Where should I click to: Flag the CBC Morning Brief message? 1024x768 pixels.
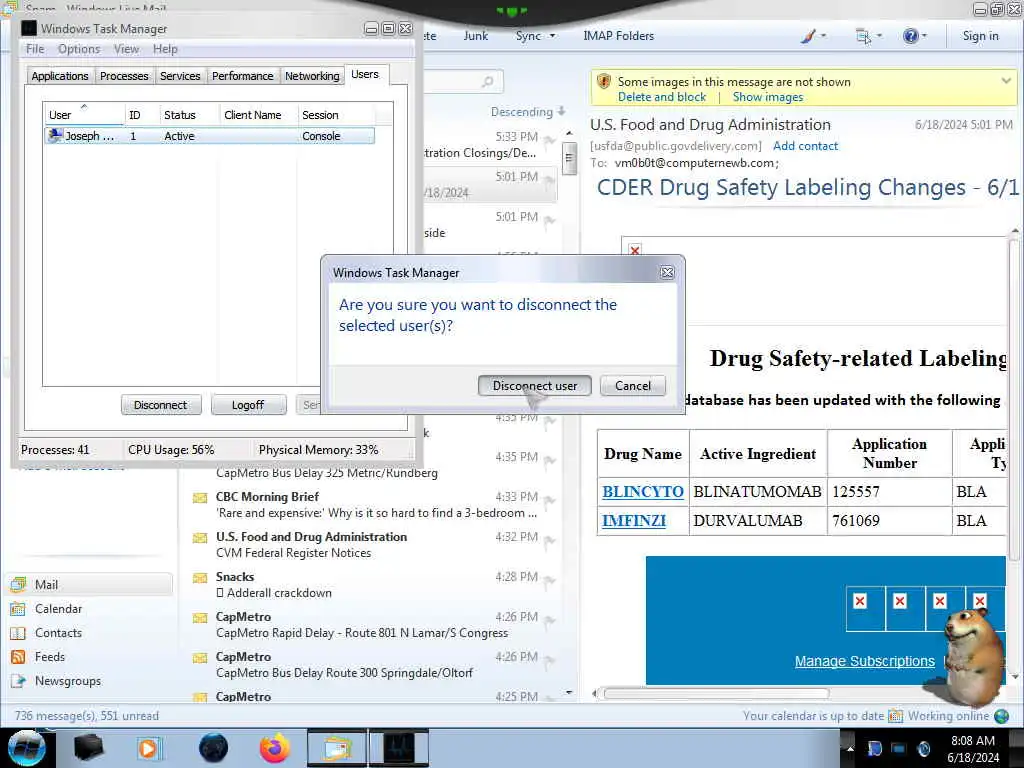550,500
